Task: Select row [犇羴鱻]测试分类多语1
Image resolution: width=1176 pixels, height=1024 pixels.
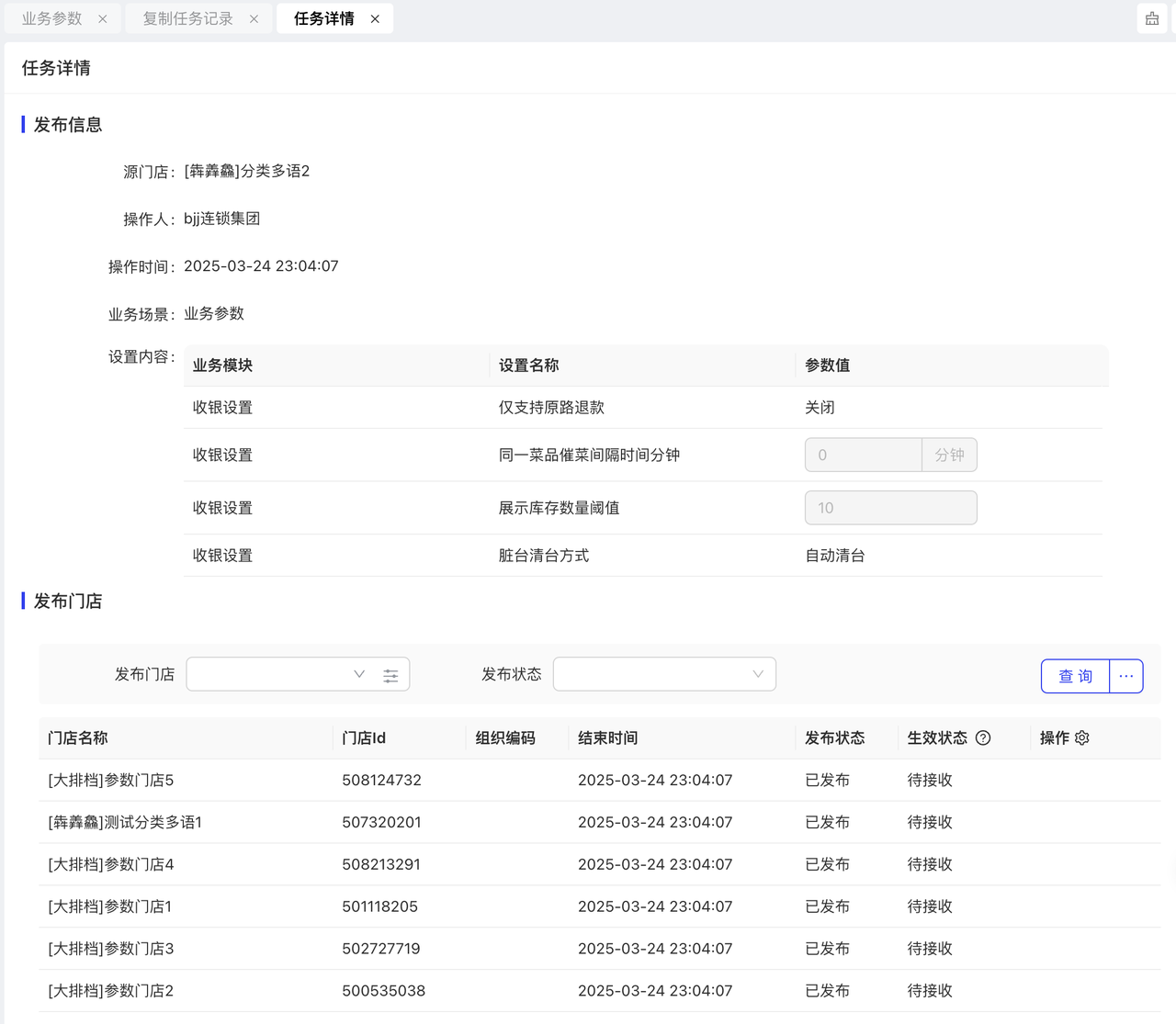Action: (x=600, y=823)
